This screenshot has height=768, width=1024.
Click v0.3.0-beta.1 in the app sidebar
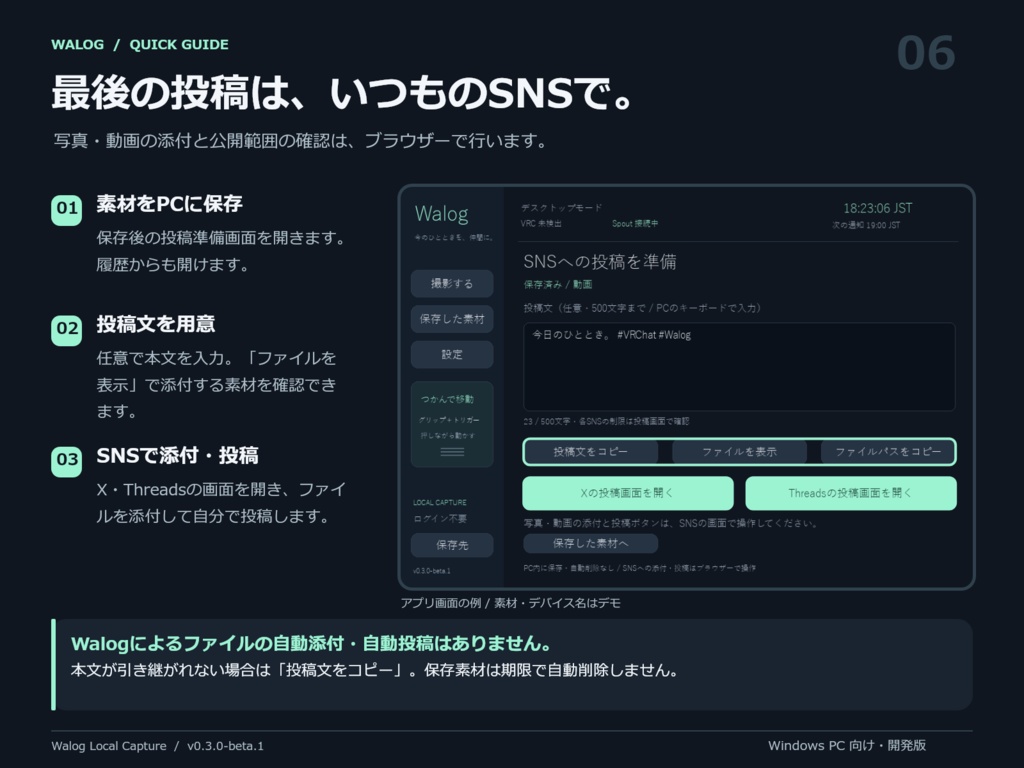432,571
